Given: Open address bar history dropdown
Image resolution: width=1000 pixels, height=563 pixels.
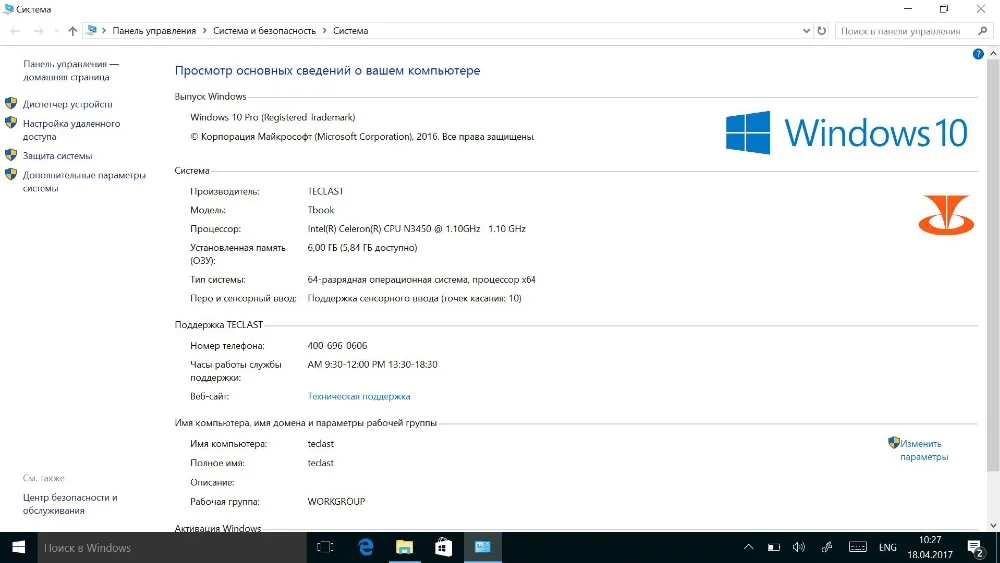Looking at the screenshot, I should 806,31.
